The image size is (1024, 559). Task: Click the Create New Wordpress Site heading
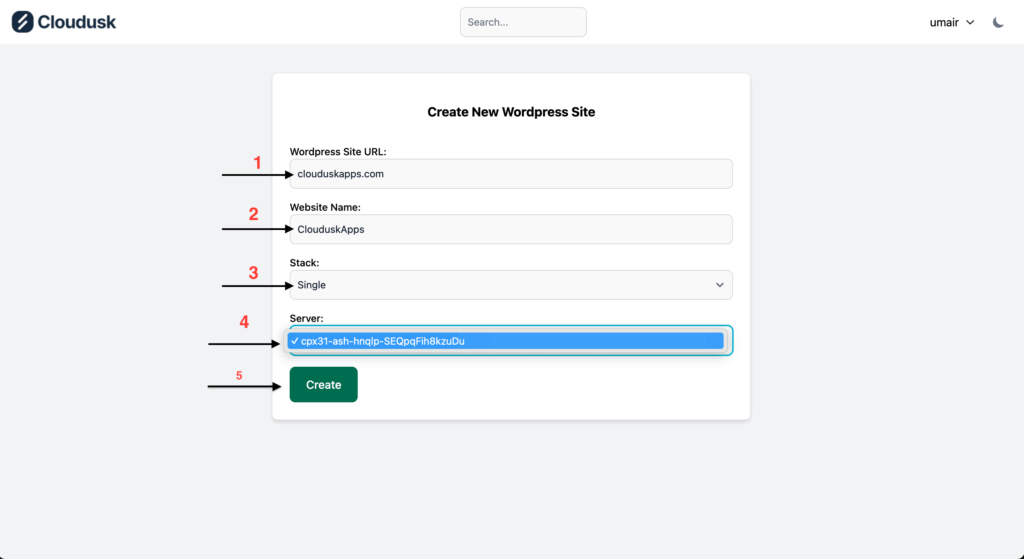511,112
